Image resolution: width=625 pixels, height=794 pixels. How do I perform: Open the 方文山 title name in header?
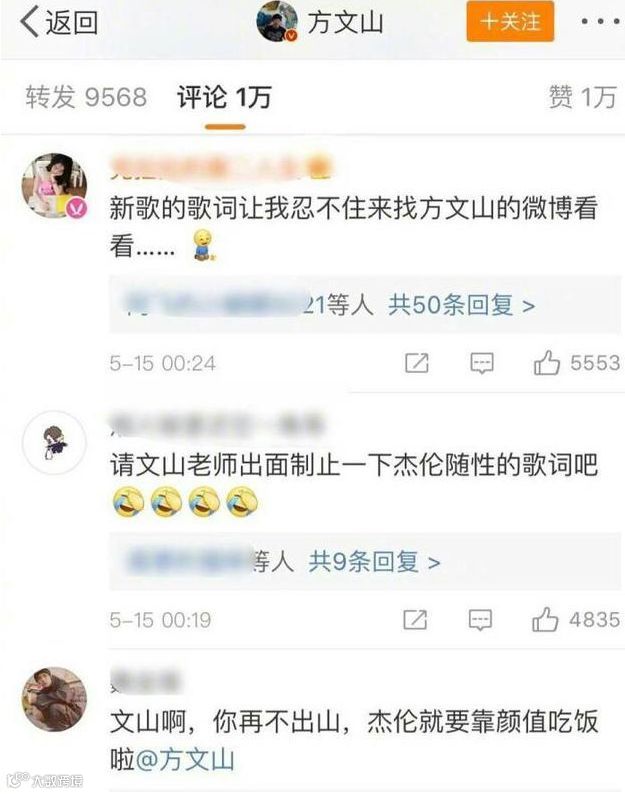[x=345, y=23]
